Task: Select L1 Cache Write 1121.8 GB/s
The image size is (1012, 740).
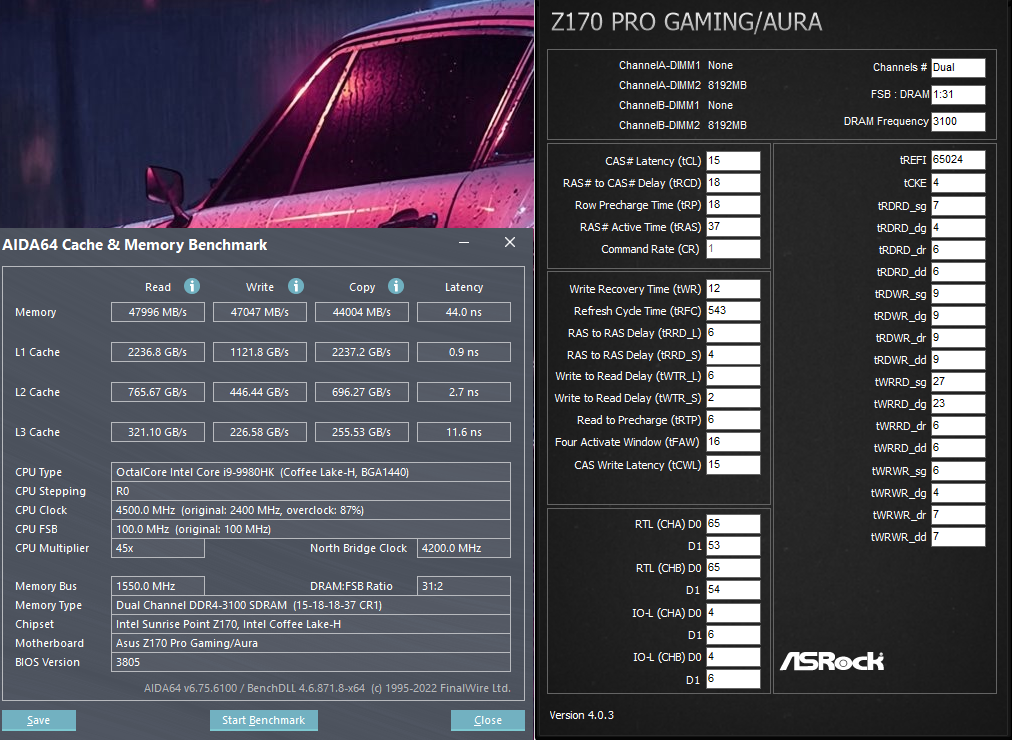Action: click(x=259, y=352)
